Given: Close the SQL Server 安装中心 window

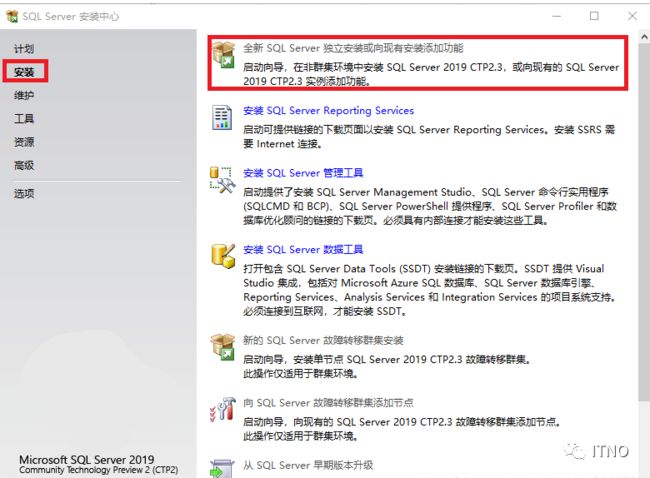Looking at the screenshot, I should coord(632,16).
